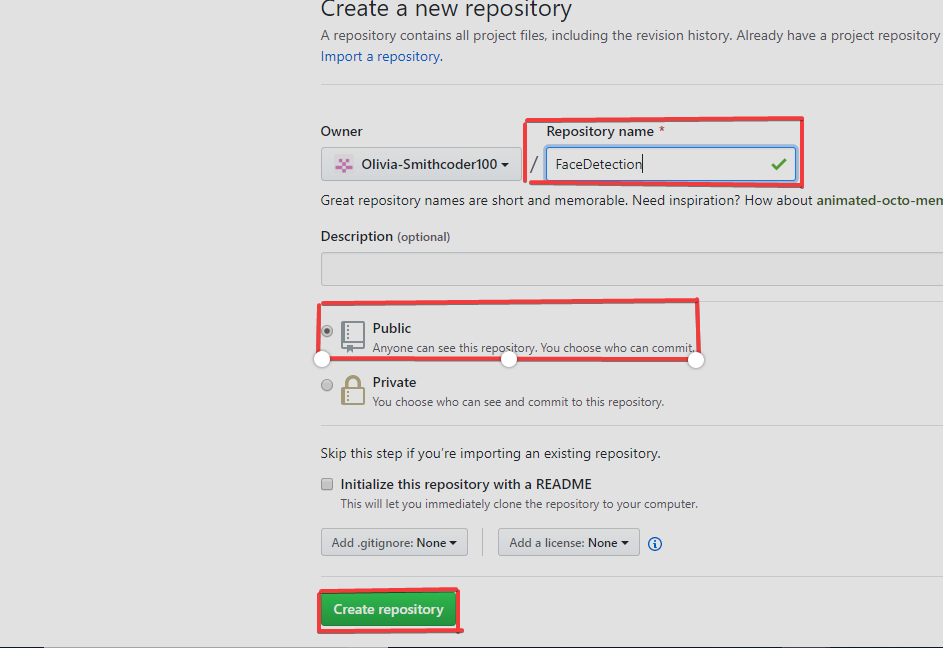Screen dimensions: 943x648
Task: Check "Initialize this repository with a README"
Action: (326, 484)
